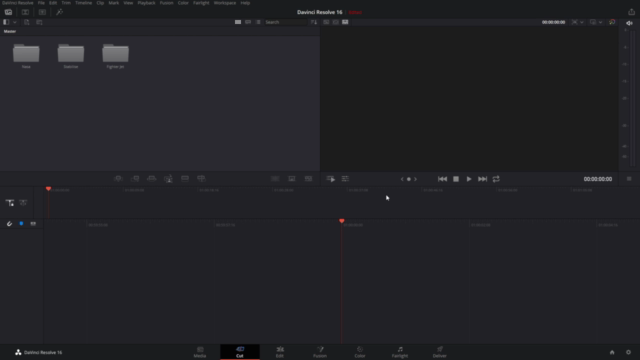Open the Tools sliders icon under viewer
The height and width of the screenshot is (360, 640).
coord(345,179)
